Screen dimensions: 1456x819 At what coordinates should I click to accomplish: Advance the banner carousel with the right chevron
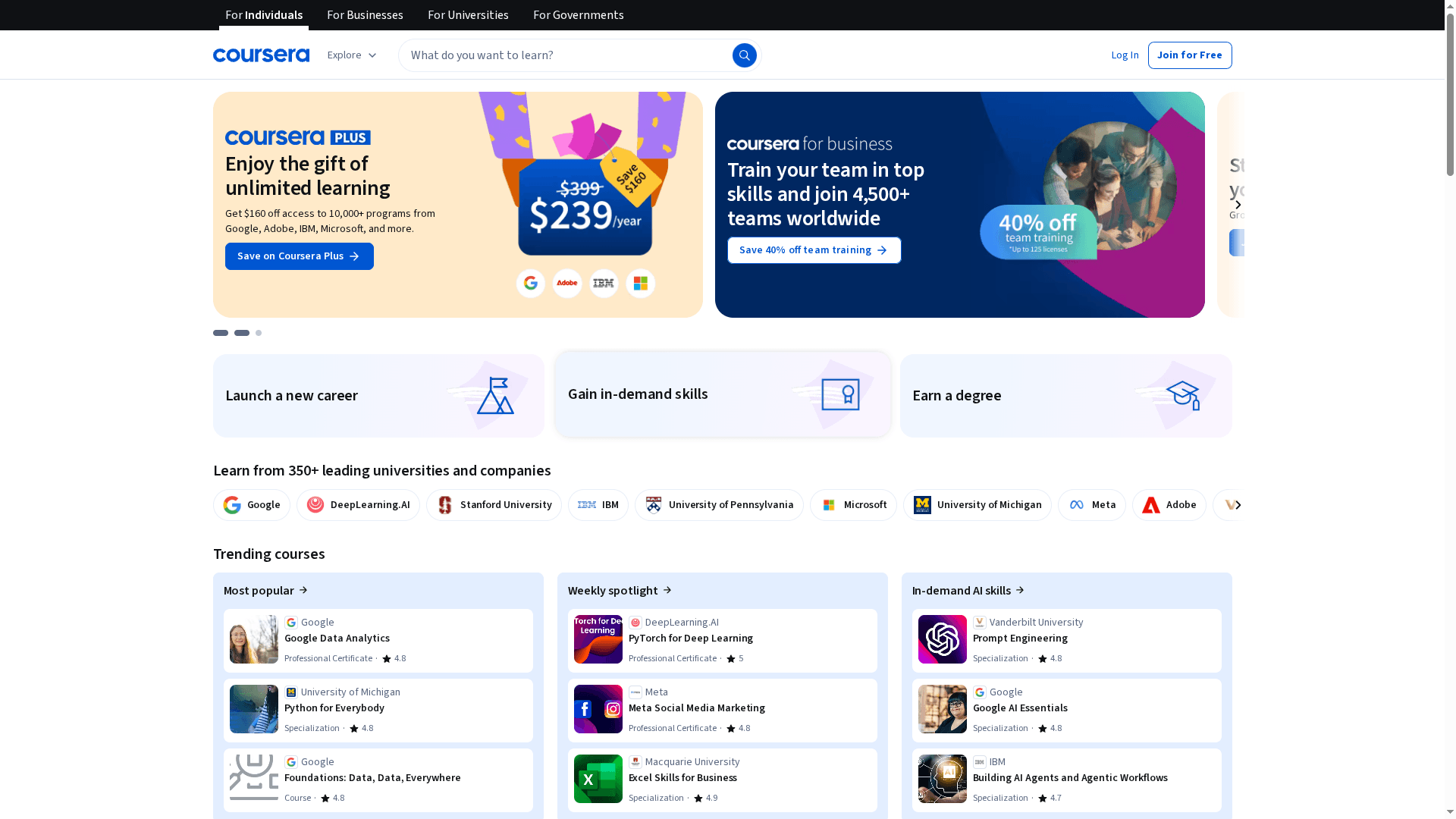1238,204
